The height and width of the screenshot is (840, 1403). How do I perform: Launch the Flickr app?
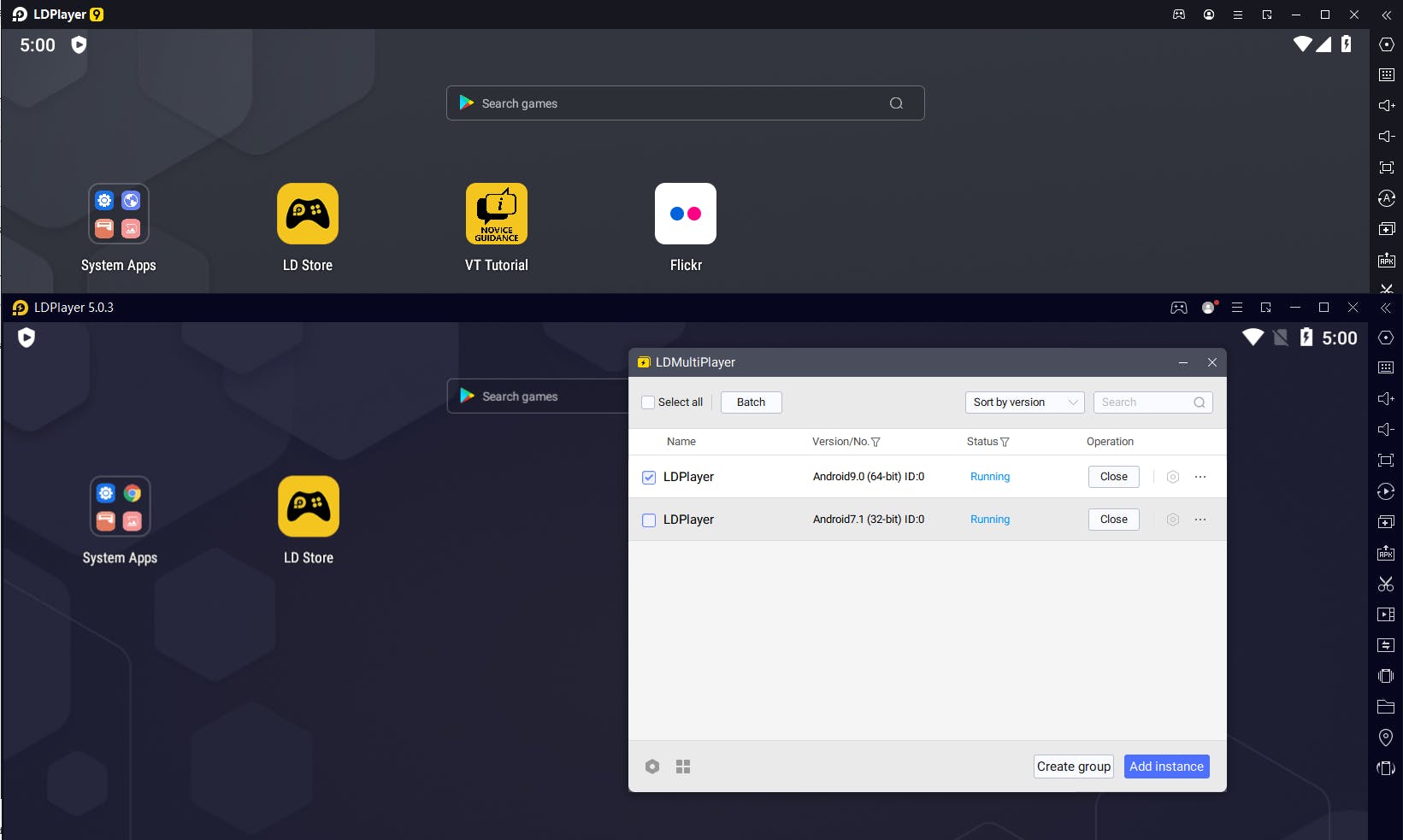[x=686, y=214]
